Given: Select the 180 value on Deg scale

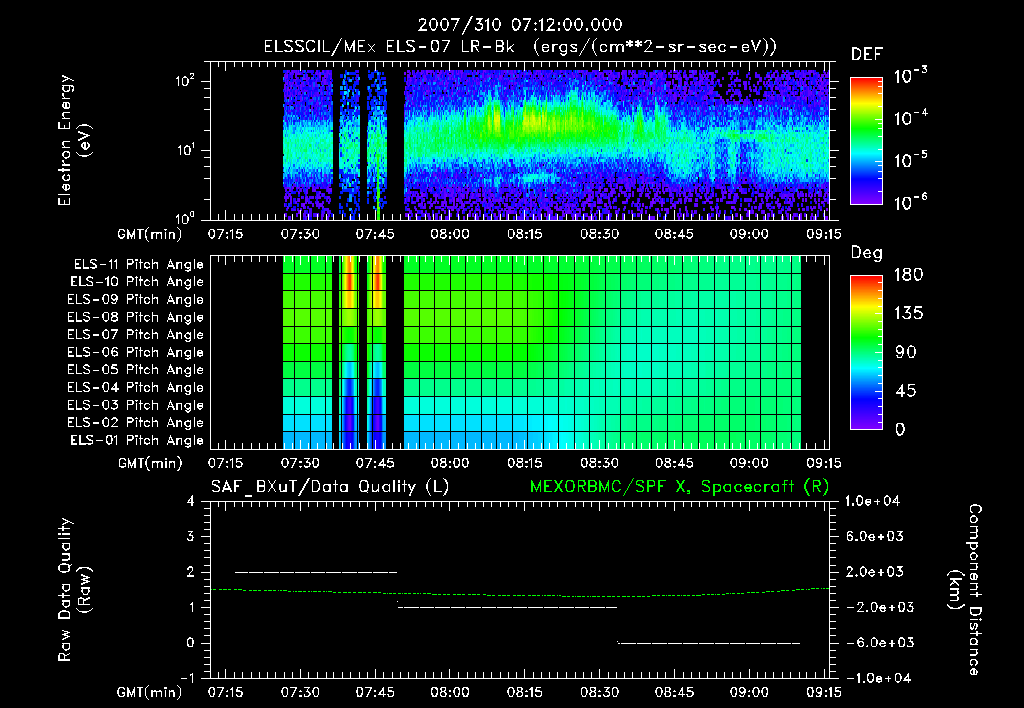Looking at the screenshot, I should pyautogui.click(x=908, y=275).
